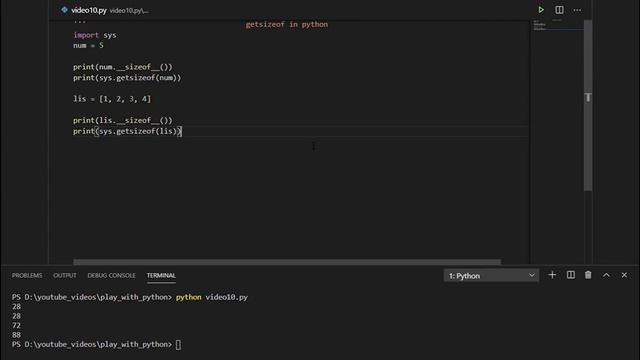The width and height of the screenshot is (640, 360).
Task: Click the terminal output value 72
Action: pyautogui.click(x=16, y=325)
